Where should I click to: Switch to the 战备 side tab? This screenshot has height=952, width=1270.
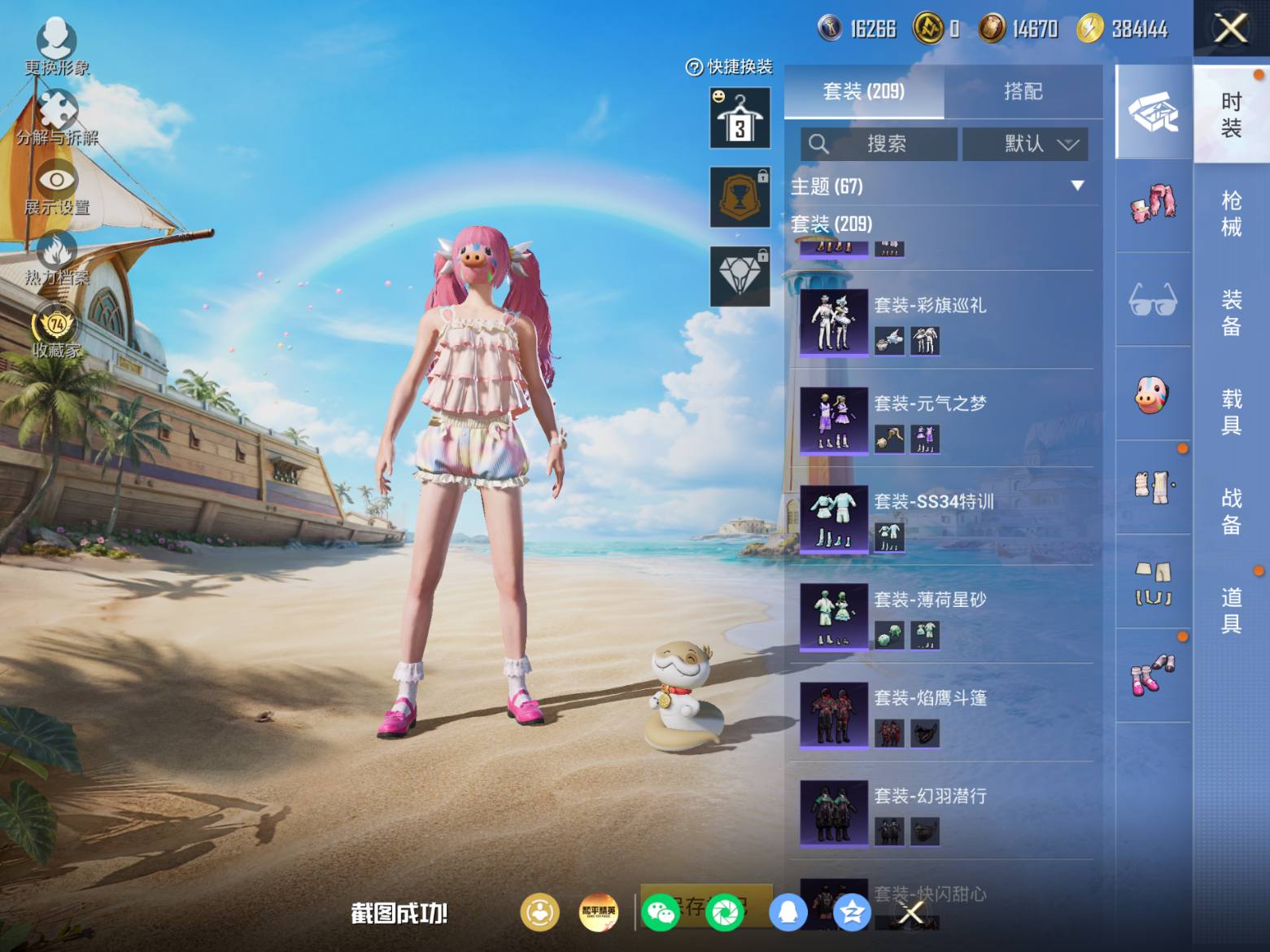click(x=1231, y=511)
